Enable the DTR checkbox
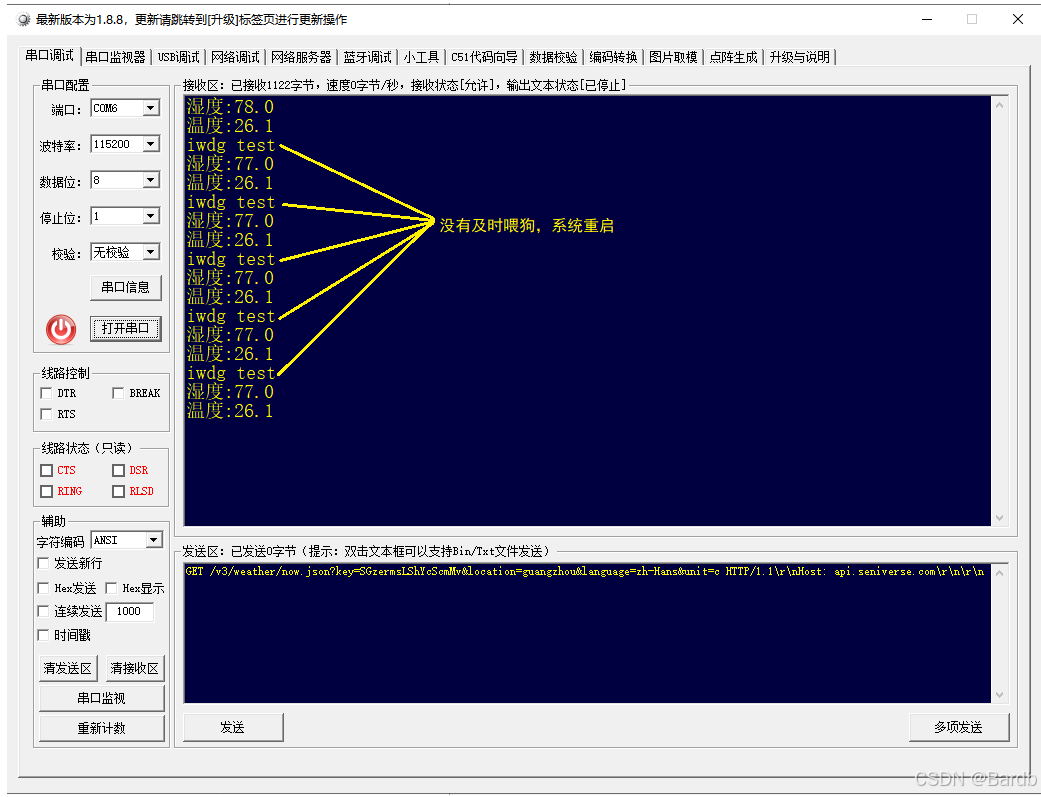Viewport: 1041px width, 797px height. pyautogui.click(x=46, y=393)
